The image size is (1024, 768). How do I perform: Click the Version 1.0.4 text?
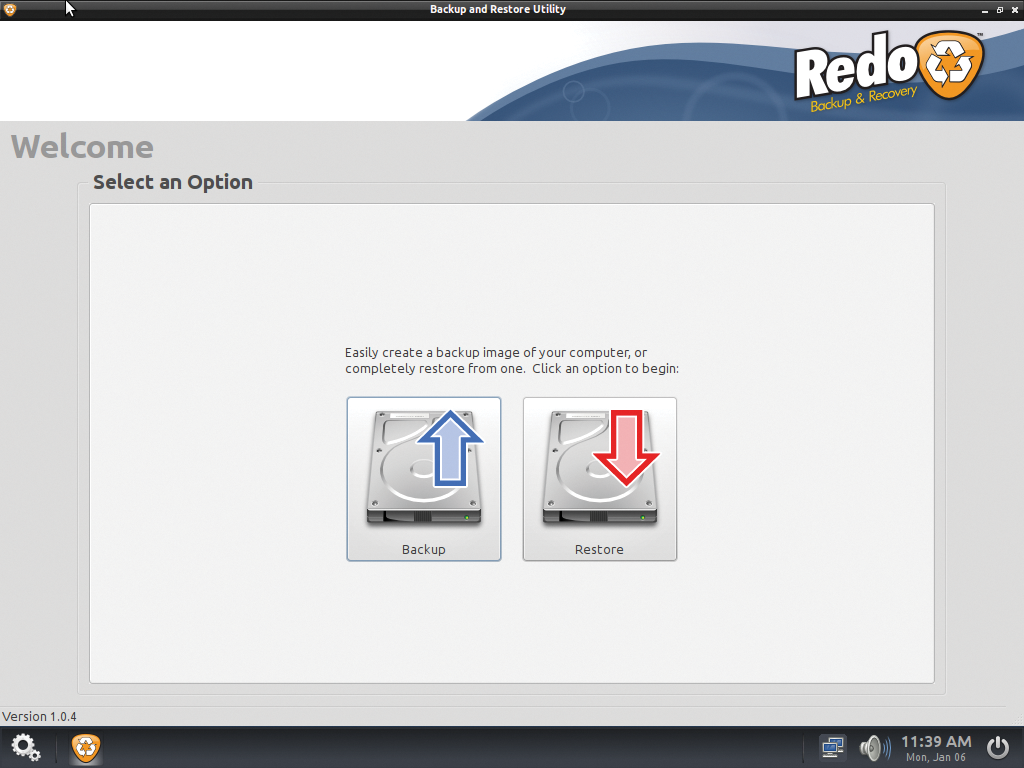[39, 716]
